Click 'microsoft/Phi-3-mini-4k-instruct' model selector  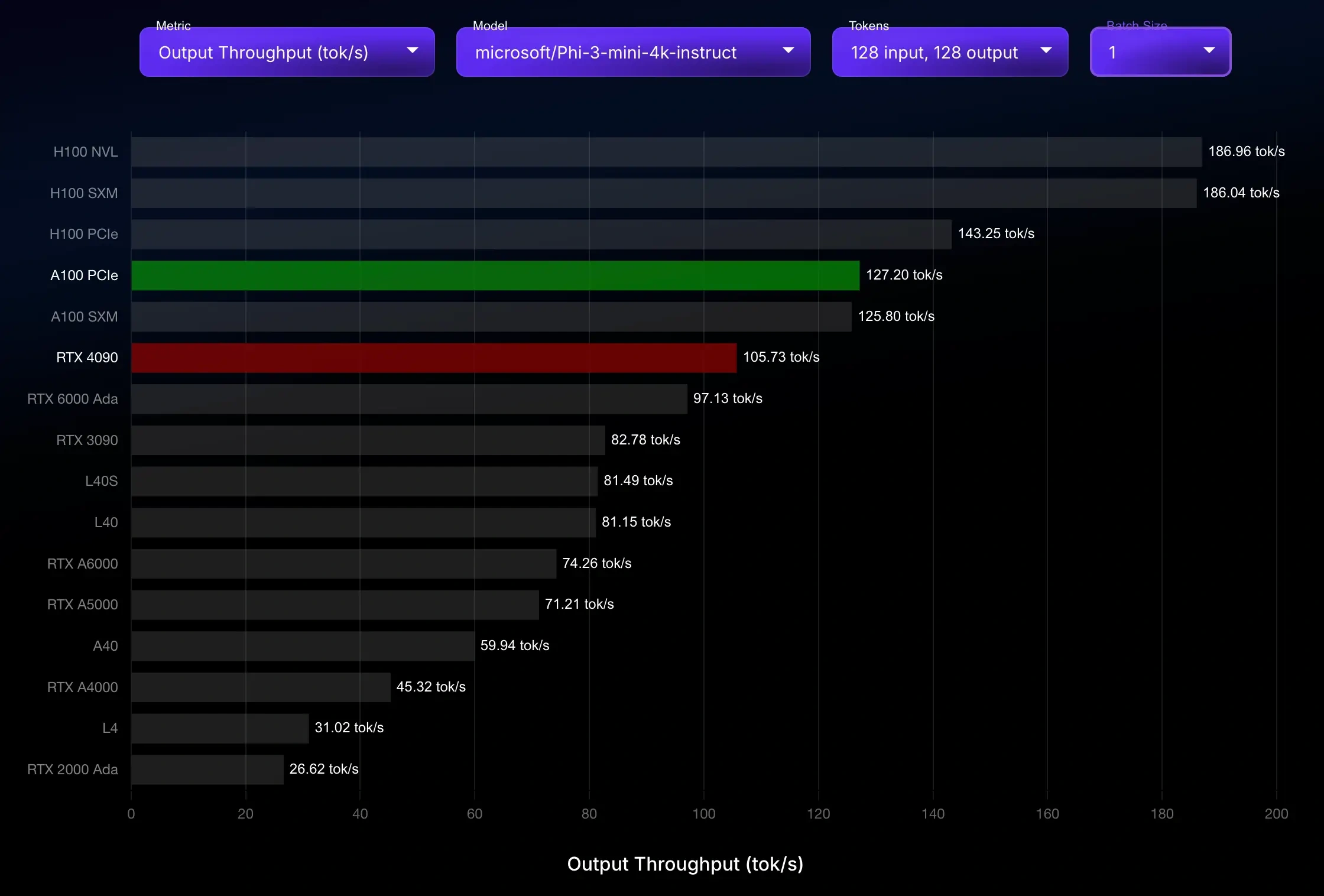point(605,53)
